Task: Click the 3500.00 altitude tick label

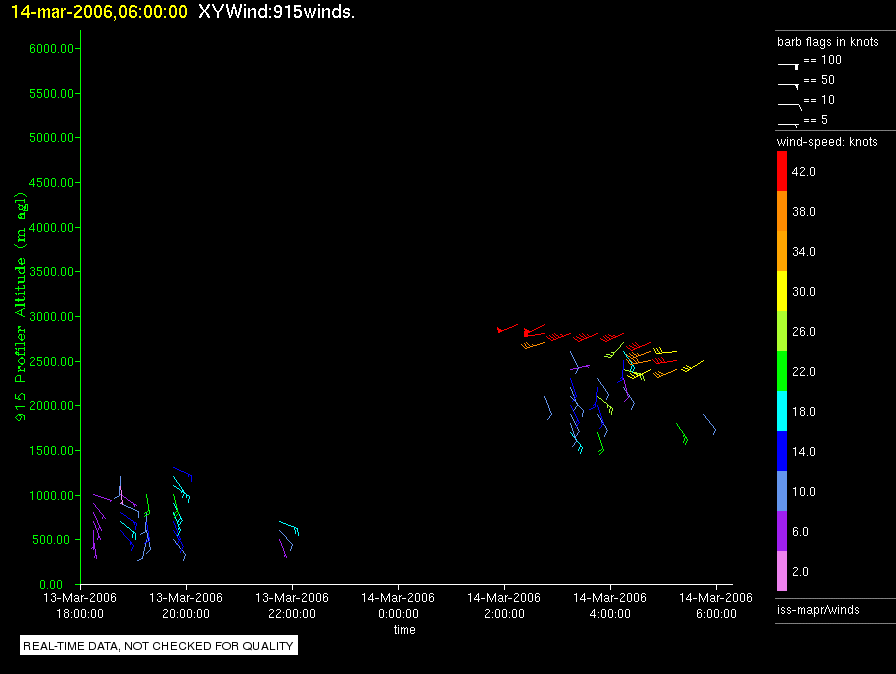Action: tap(51, 271)
